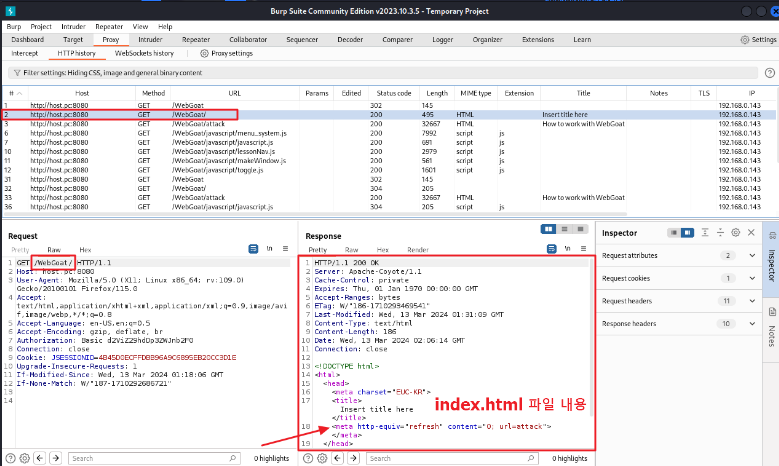Click the filter settings bar
Image resolution: width=779 pixels, height=466 pixels.
coord(383,73)
